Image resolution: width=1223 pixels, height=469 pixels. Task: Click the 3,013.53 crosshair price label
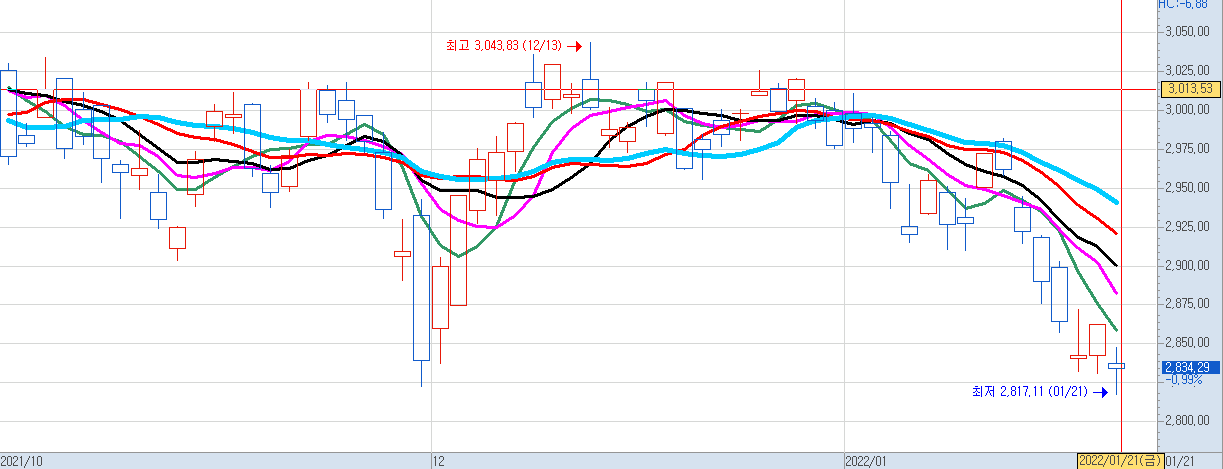[1189, 89]
